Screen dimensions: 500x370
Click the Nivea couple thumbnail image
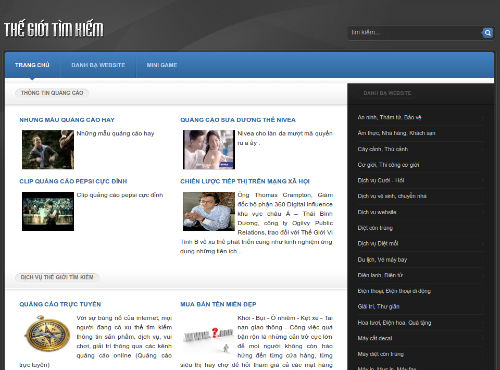pos(209,150)
